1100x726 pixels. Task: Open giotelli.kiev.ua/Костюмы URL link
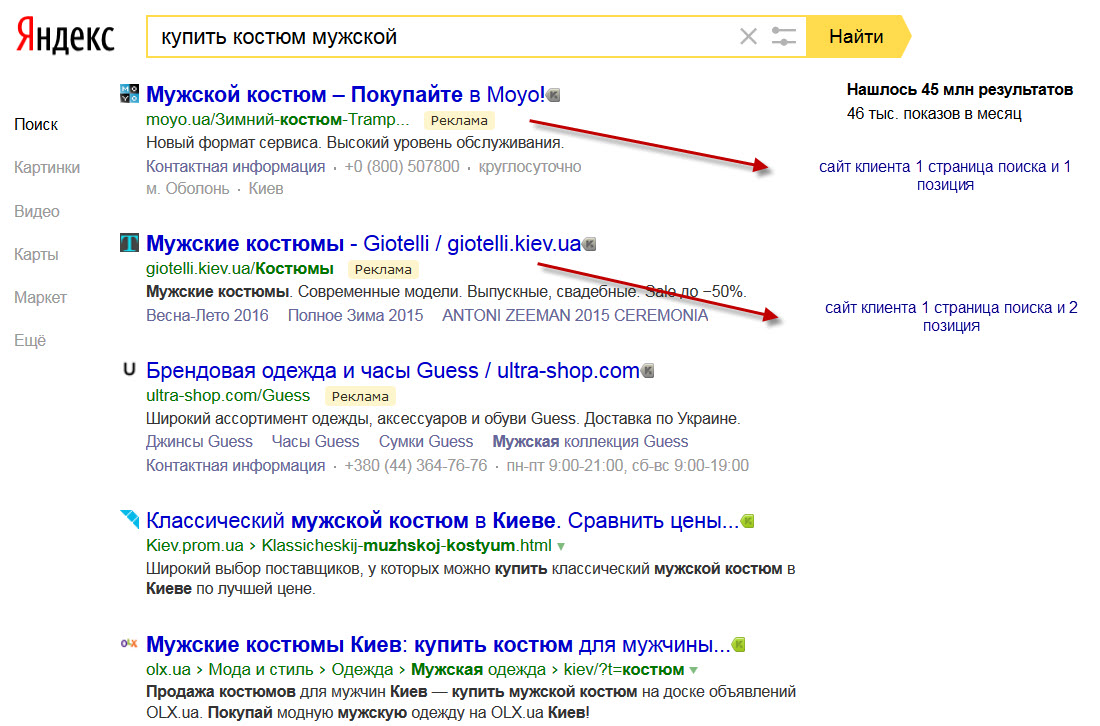(239, 269)
